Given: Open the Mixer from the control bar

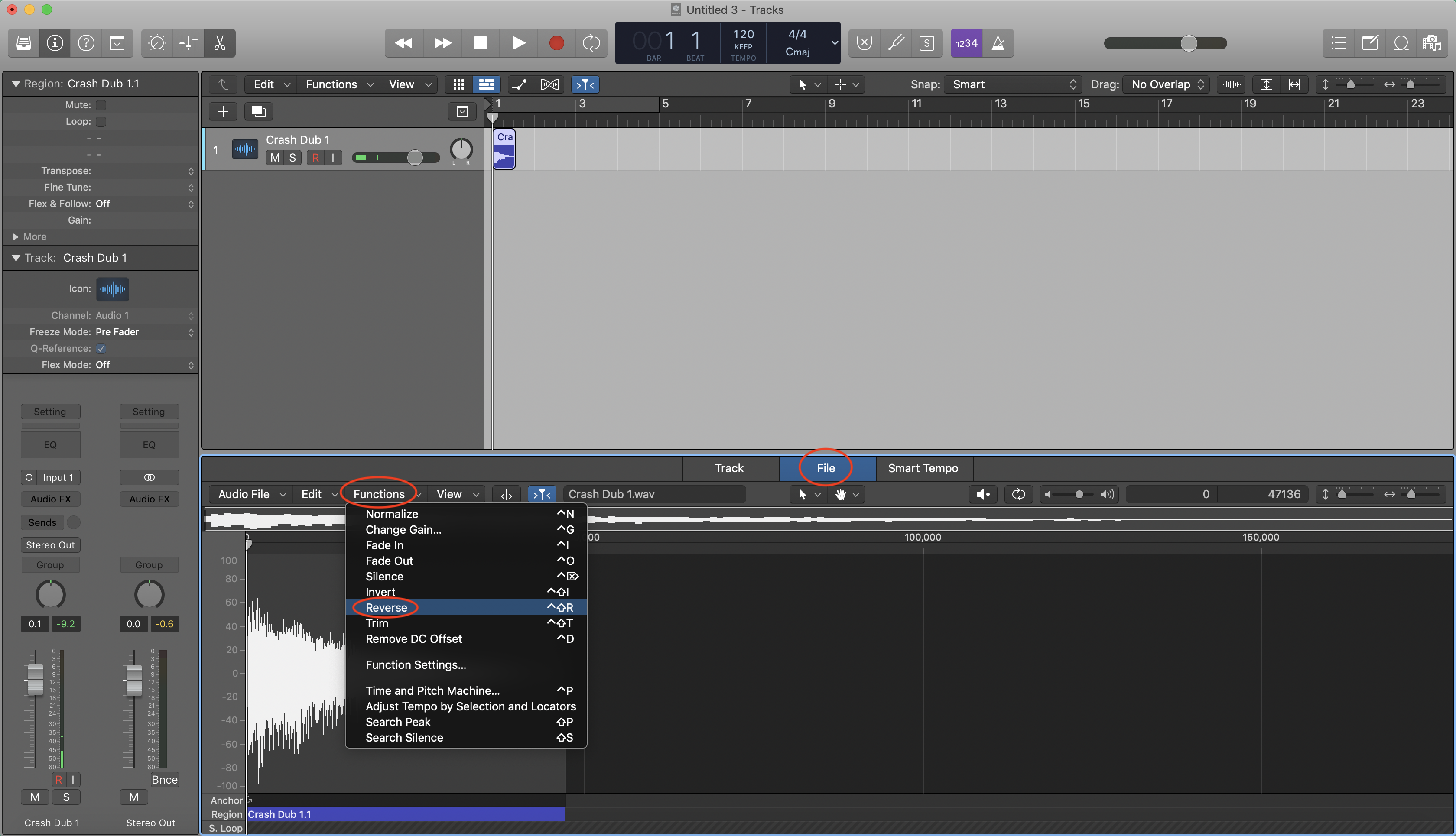Looking at the screenshot, I should pos(188,43).
